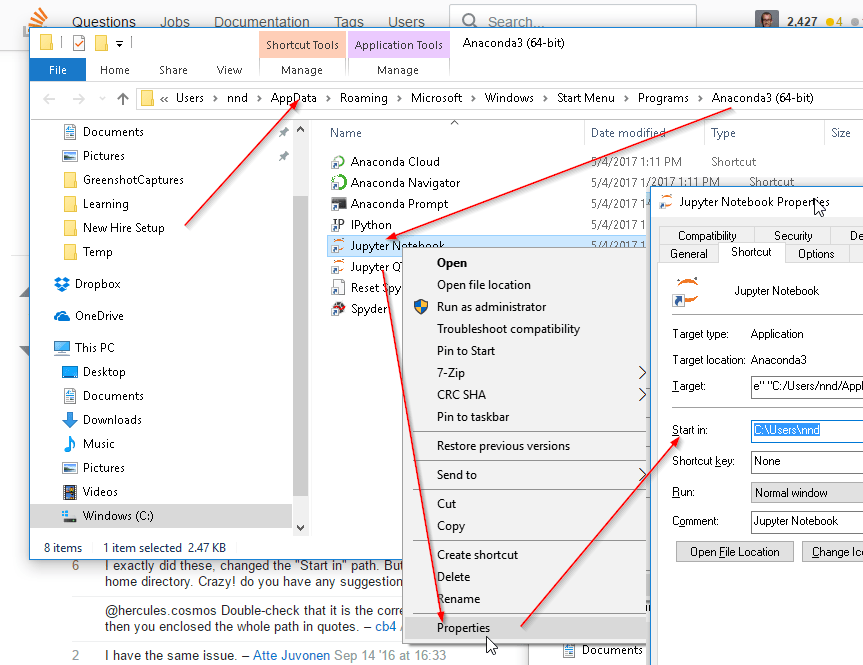
Task: Click breadcrumb overflow chevron before Users
Action: click(x=164, y=99)
